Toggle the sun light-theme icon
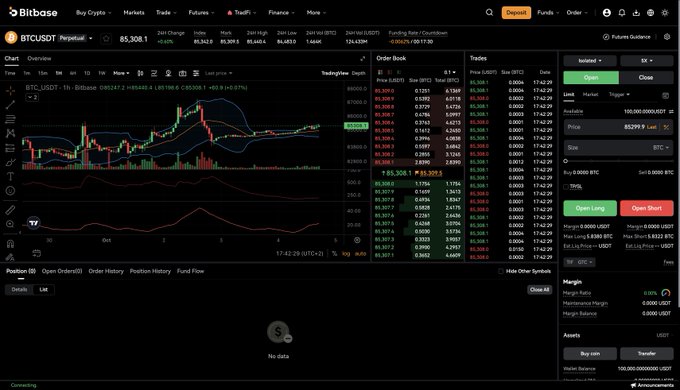The width and height of the screenshot is (680, 390). pyautogui.click(x=665, y=13)
